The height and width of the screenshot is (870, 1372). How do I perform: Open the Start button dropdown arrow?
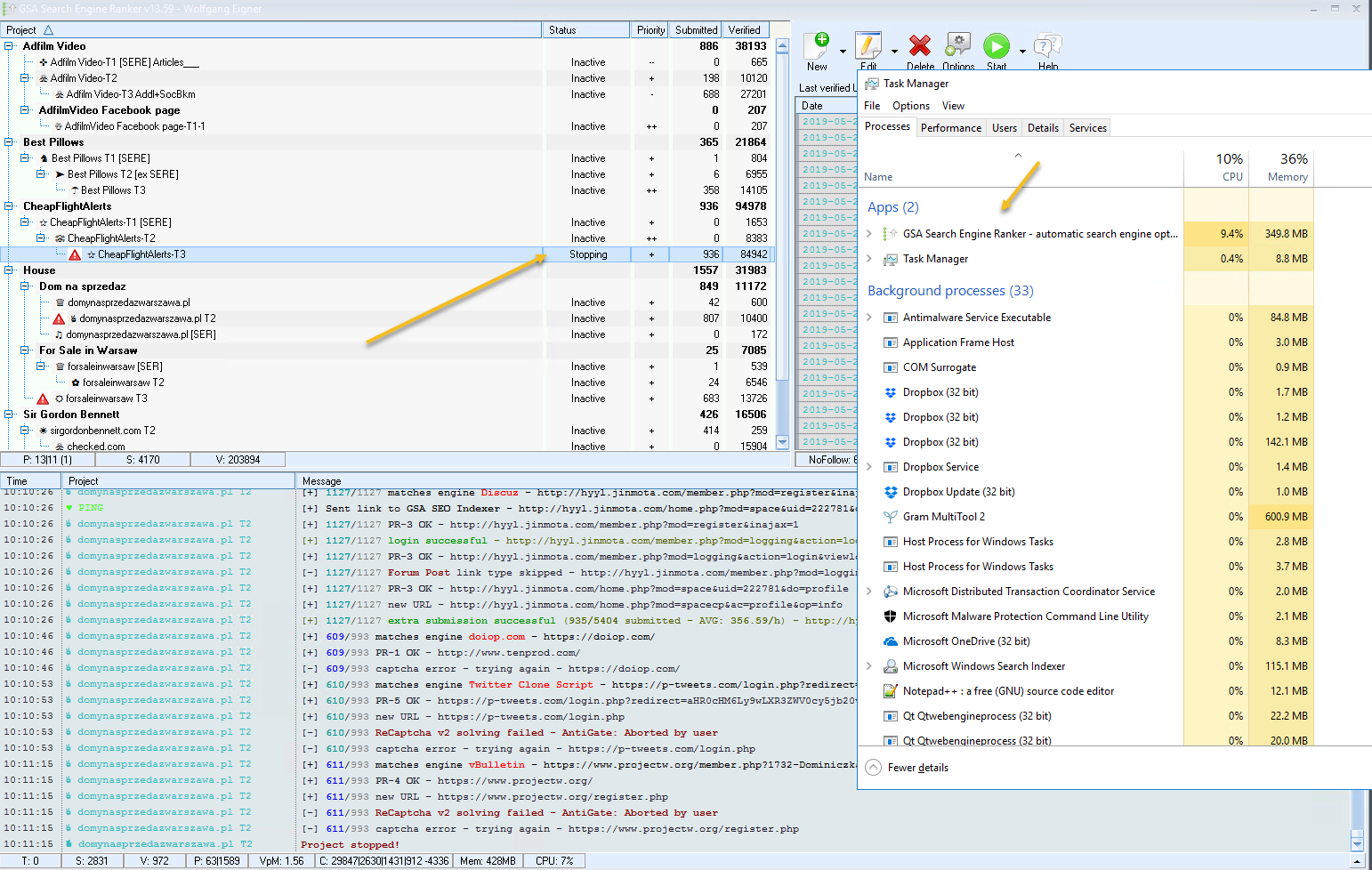[1022, 52]
